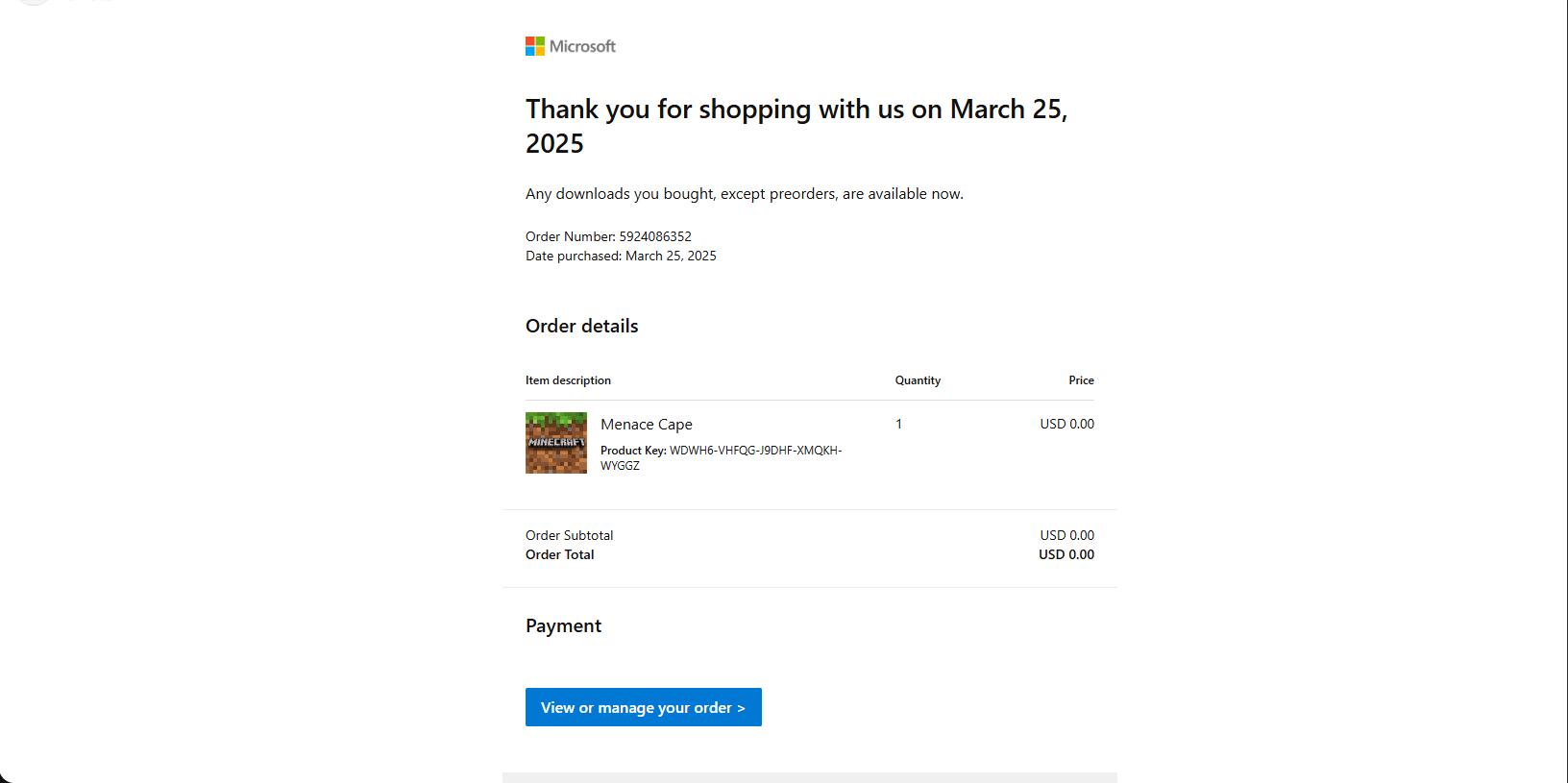Screen dimensions: 1568x783
Task: Click the Menace Cape price USD 0.00
Action: click(x=1066, y=424)
